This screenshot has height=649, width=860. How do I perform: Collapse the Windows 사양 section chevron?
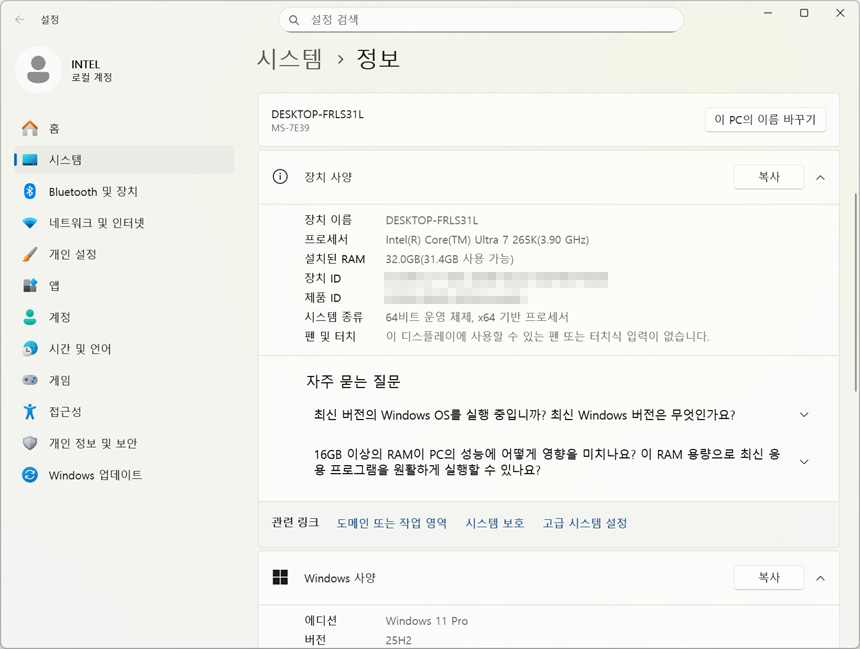click(820, 578)
